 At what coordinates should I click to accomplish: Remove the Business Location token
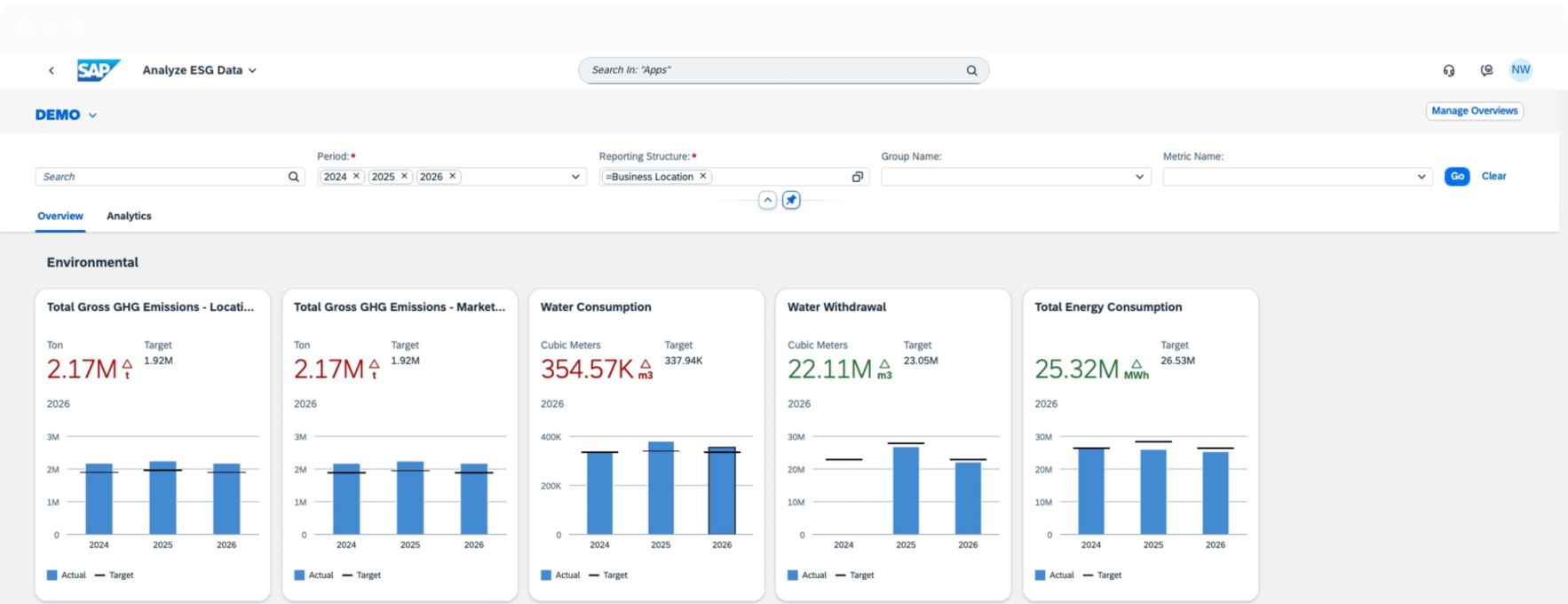click(702, 176)
